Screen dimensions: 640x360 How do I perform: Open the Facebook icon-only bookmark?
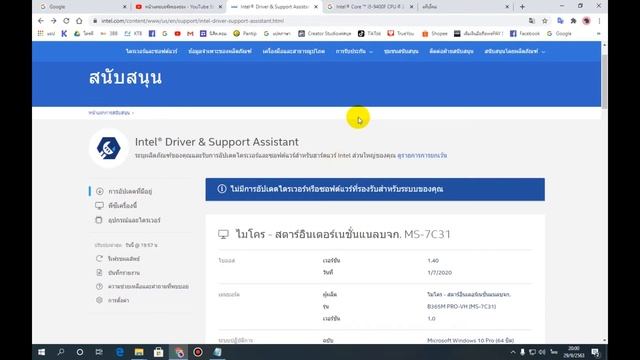(152, 33)
